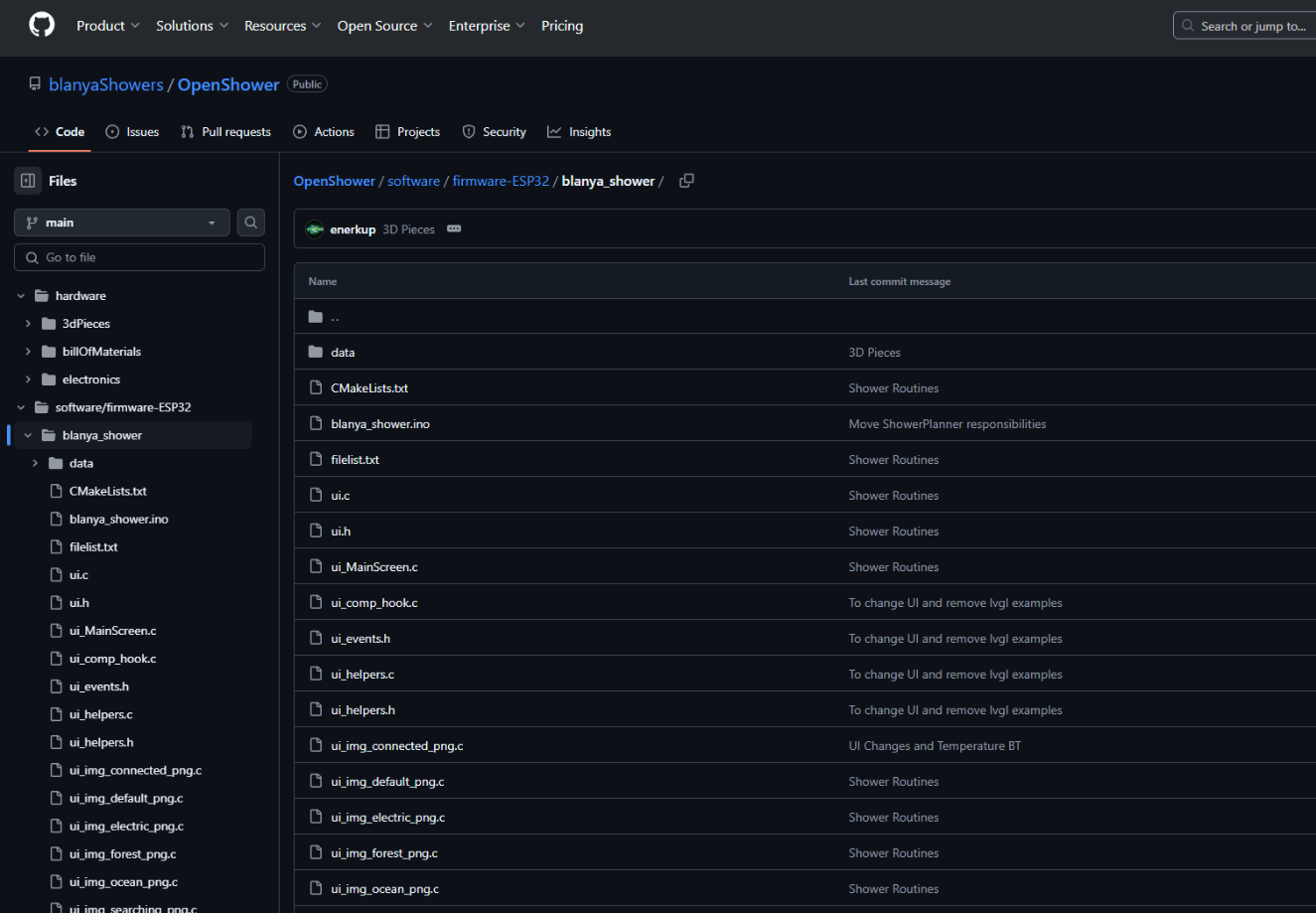Image resolution: width=1316 pixels, height=913 pixels.
Task: Switch to the Projects tab
Action: (408, 132)
